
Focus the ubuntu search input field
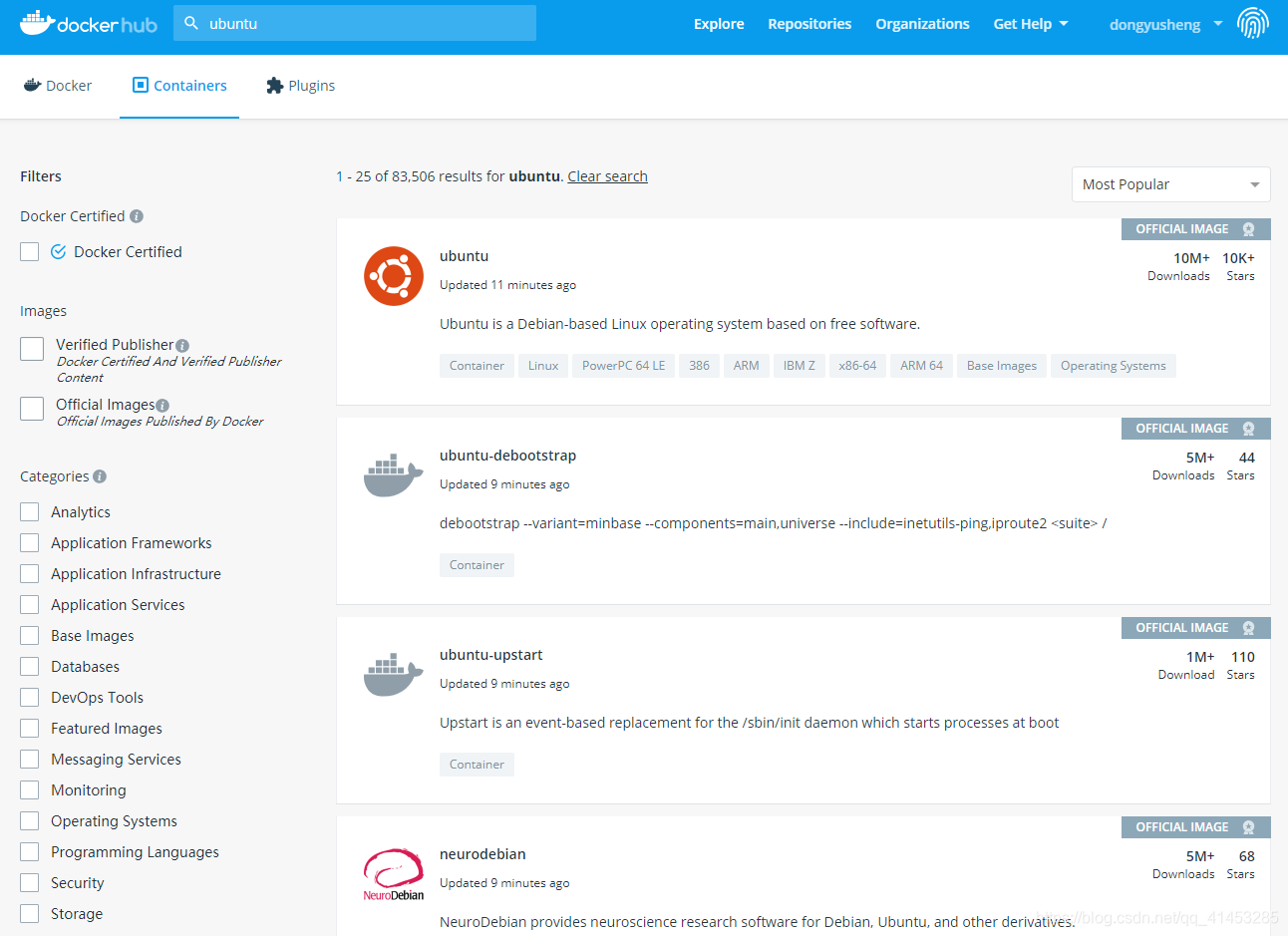(355, 23)
